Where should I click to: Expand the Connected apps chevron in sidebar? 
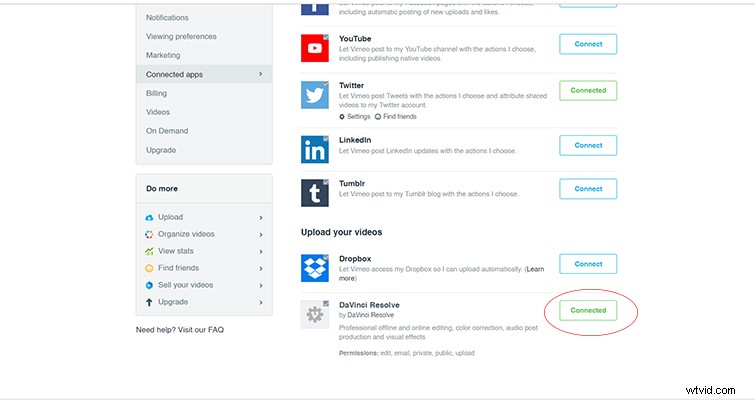click(260, 74)
